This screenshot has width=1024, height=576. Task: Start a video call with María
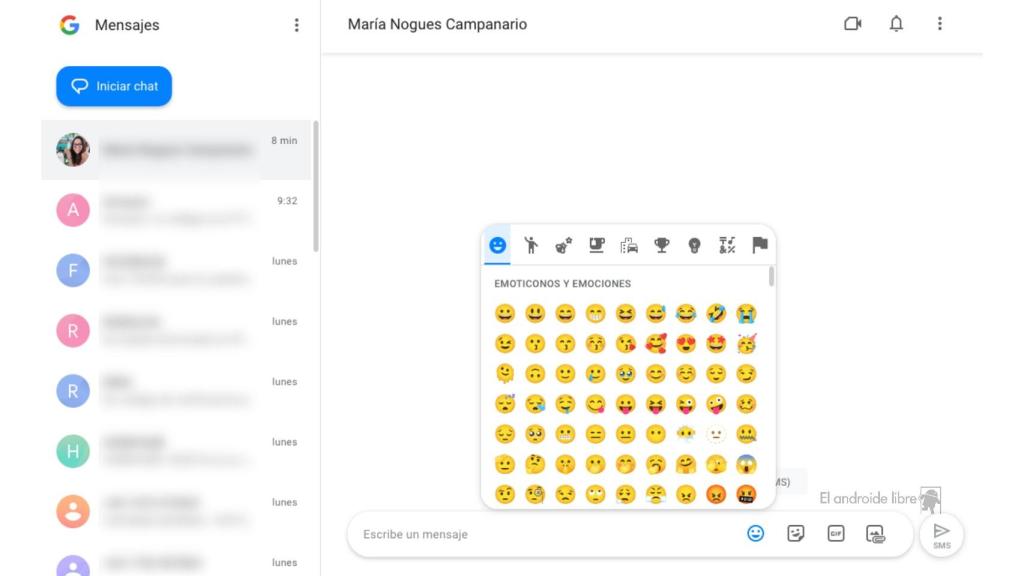coord(852,24)
